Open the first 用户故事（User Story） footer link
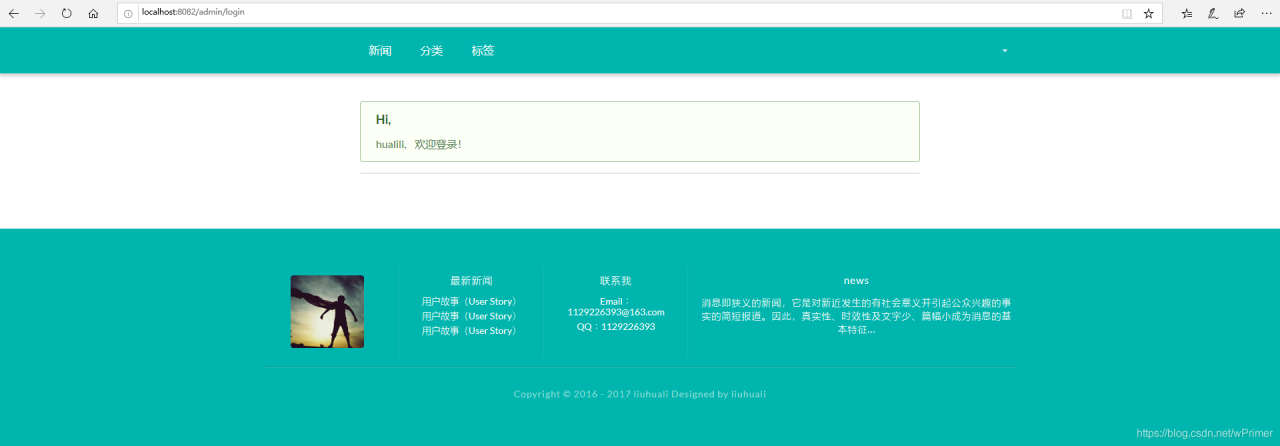The height and width of the screenshot is (446, 1280). point(471,301)
